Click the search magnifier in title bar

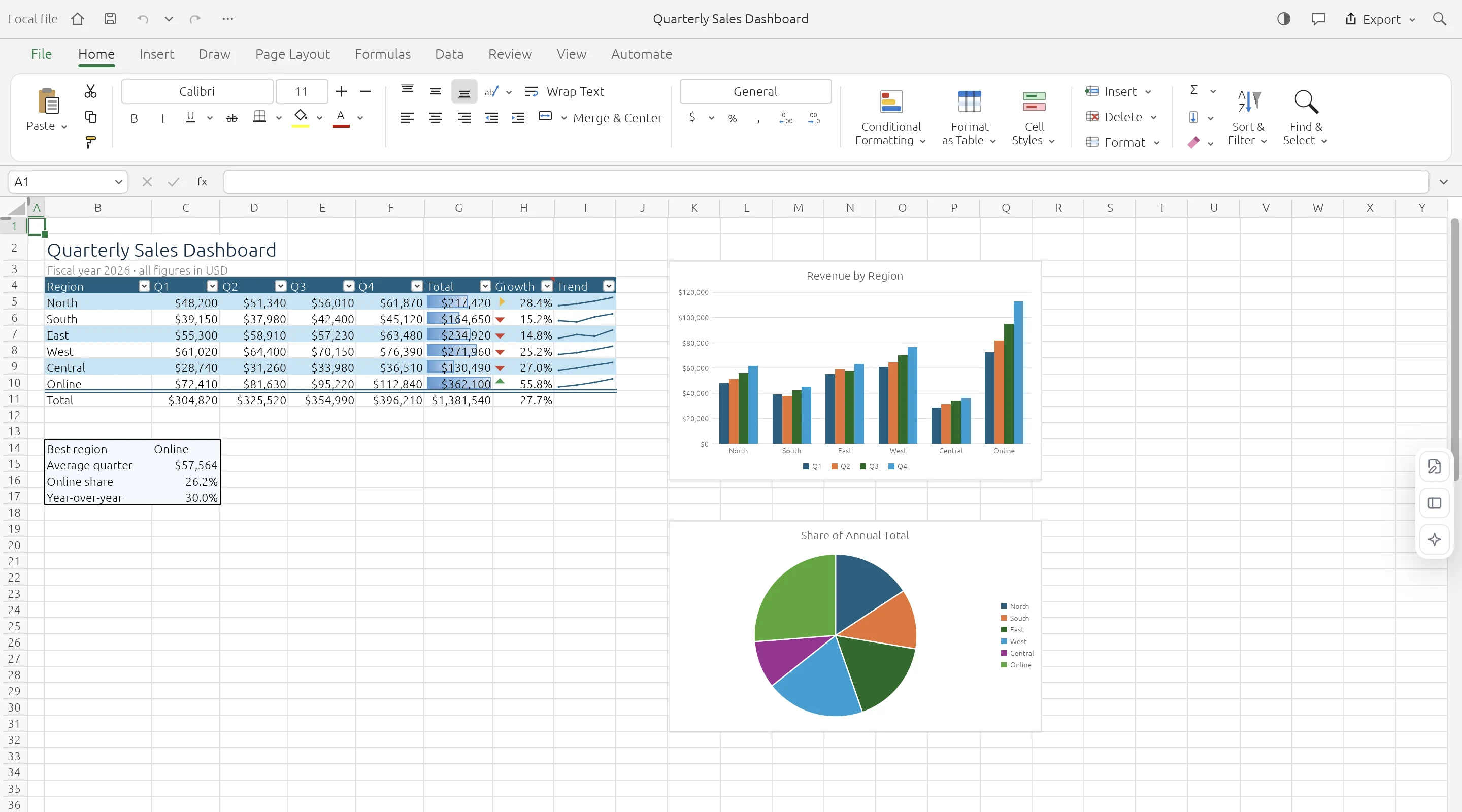point(1439,19)
